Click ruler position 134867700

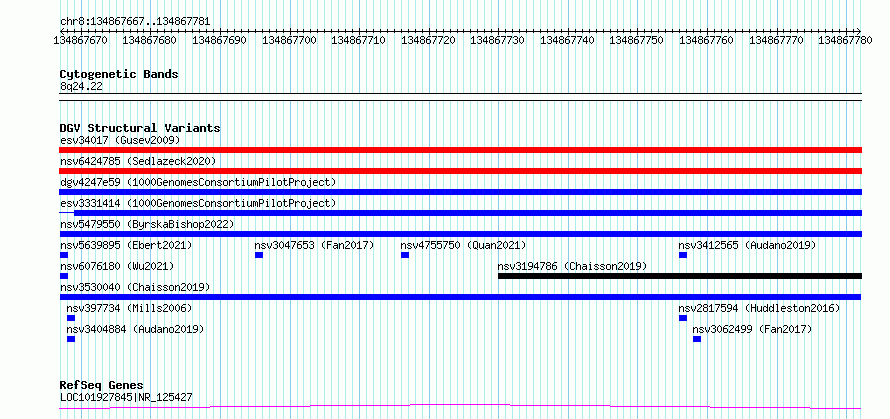tap(289, 40)
